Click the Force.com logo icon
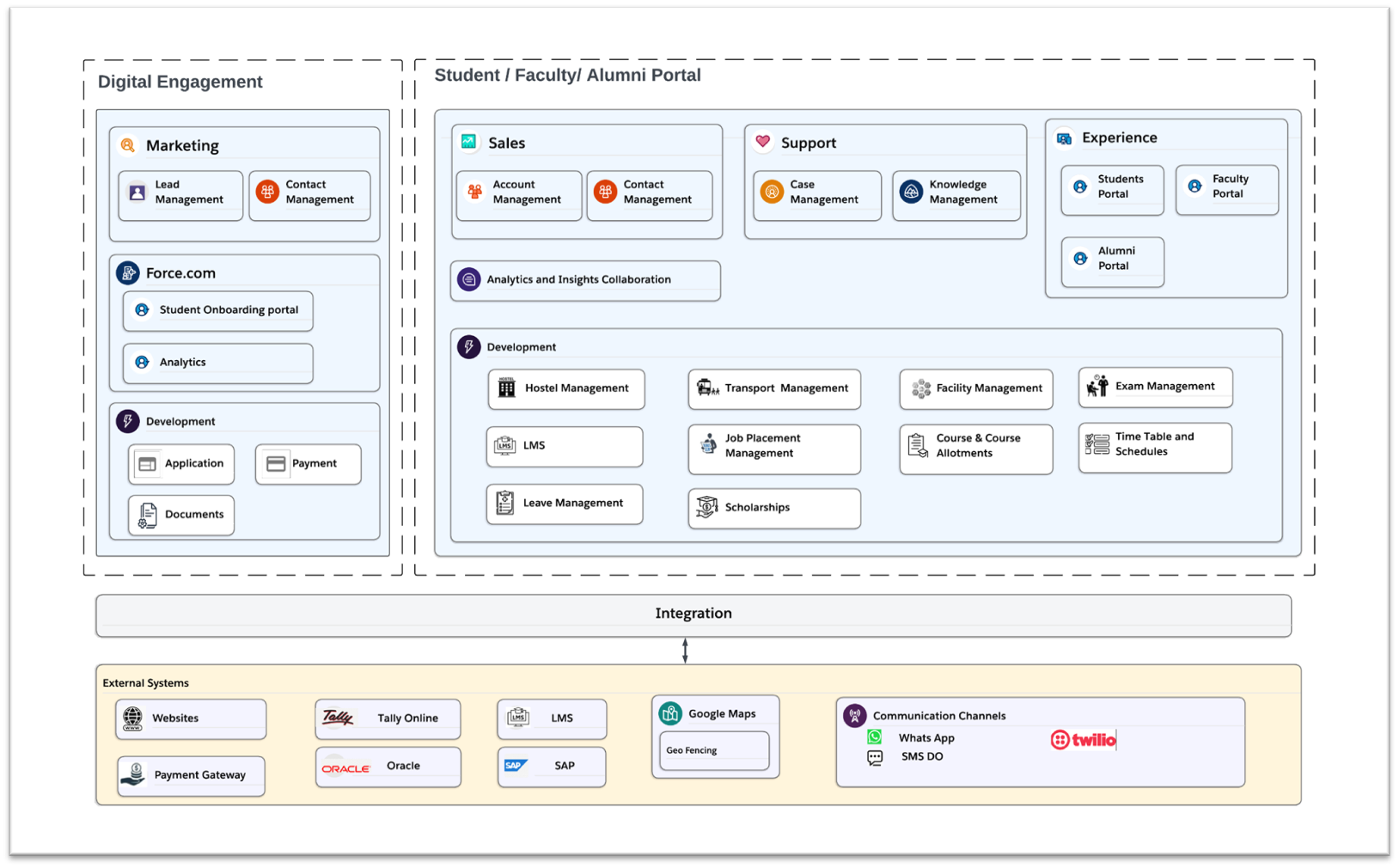This screenshot has height=868, width=1399. [128, 273]
